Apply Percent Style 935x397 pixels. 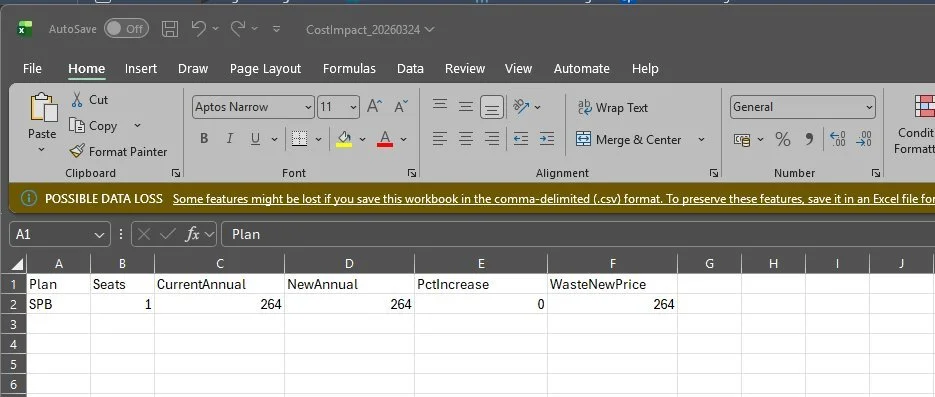(x=782, y=139)
